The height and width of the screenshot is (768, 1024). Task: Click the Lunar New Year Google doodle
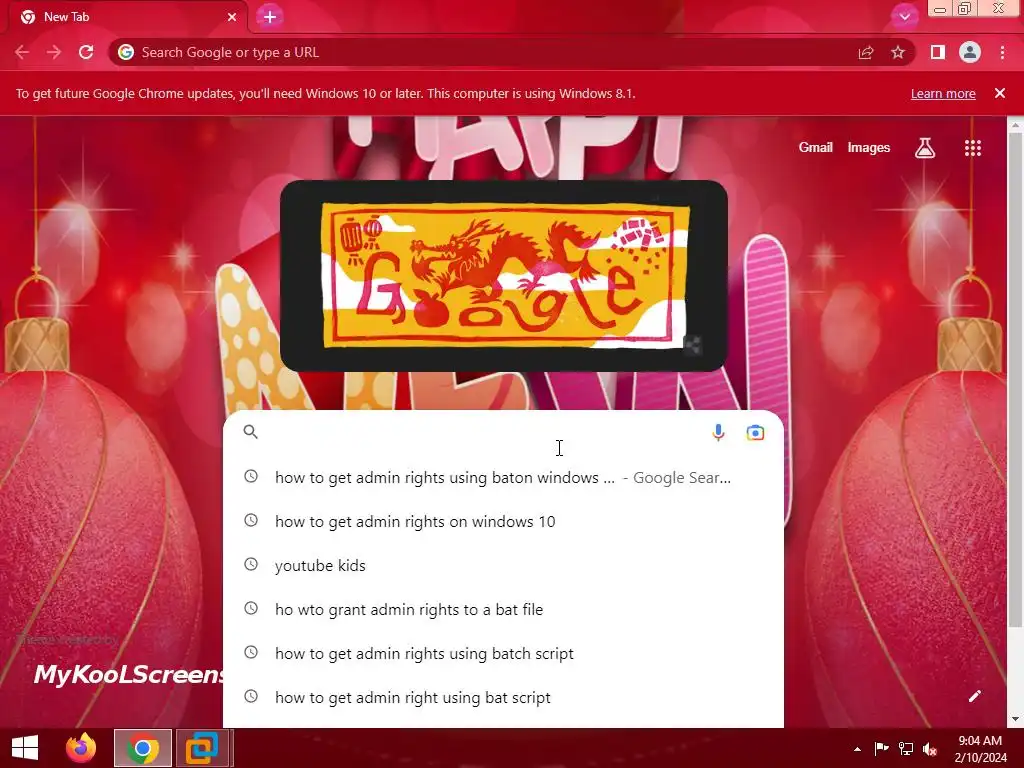point(505,276)
